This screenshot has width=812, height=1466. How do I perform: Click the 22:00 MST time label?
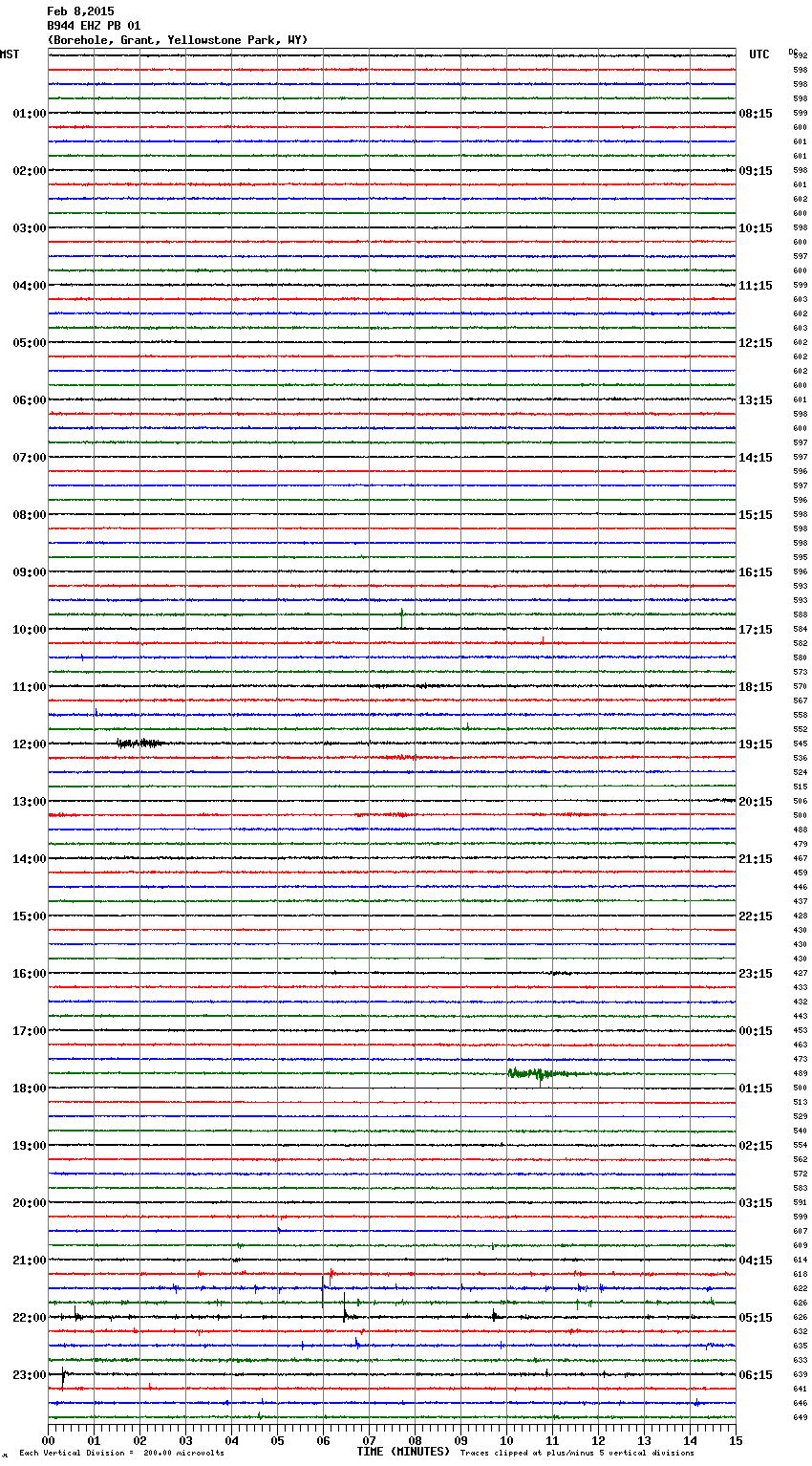coord(30,1318)
